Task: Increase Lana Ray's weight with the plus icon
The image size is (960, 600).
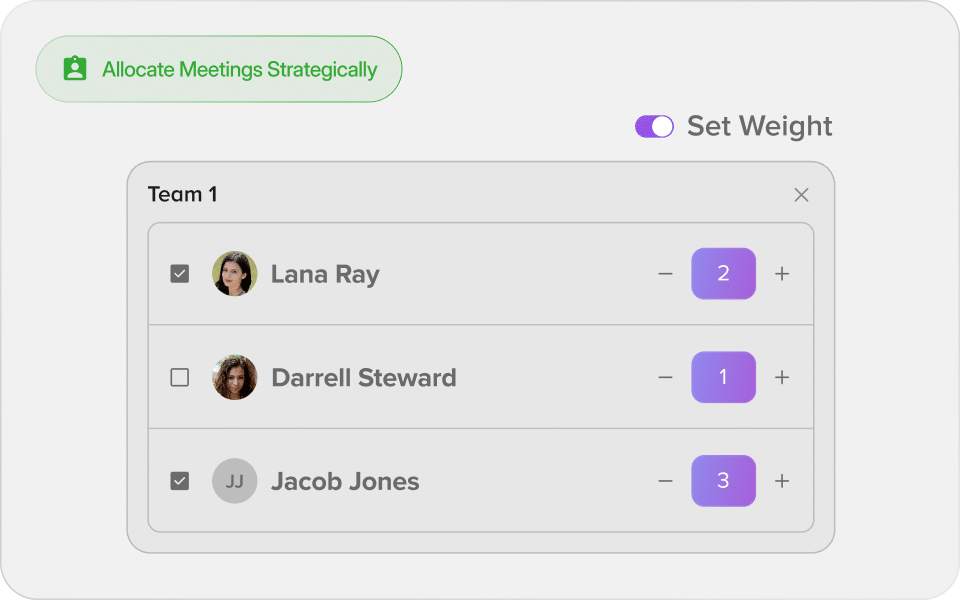Action: pos(782,274)
